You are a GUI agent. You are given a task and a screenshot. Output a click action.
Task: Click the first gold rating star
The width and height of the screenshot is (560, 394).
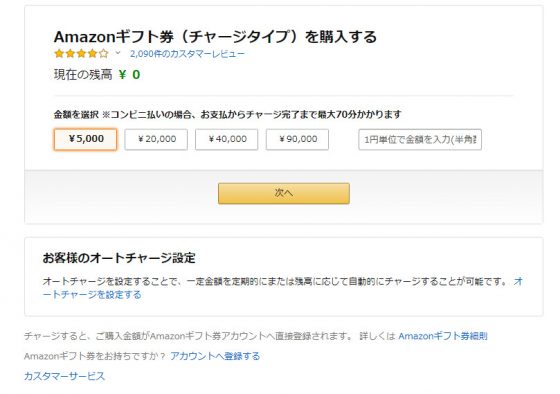point(59,54)
